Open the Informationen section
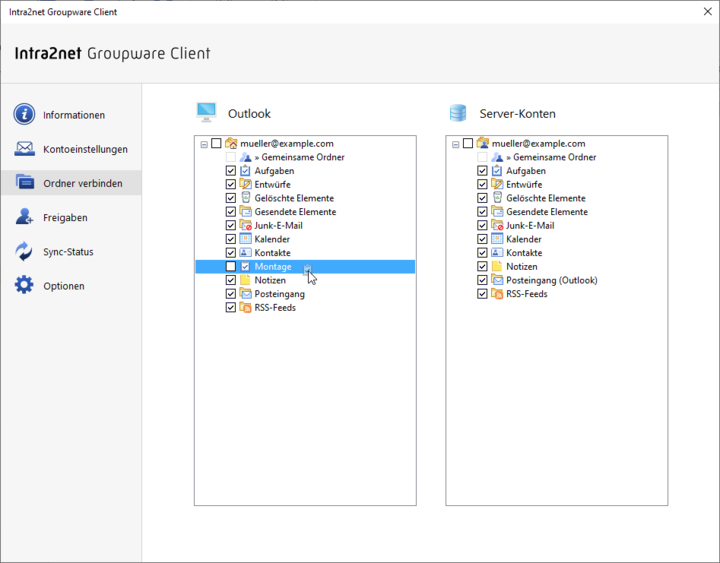The image size is (720, 563). (71, 114)
